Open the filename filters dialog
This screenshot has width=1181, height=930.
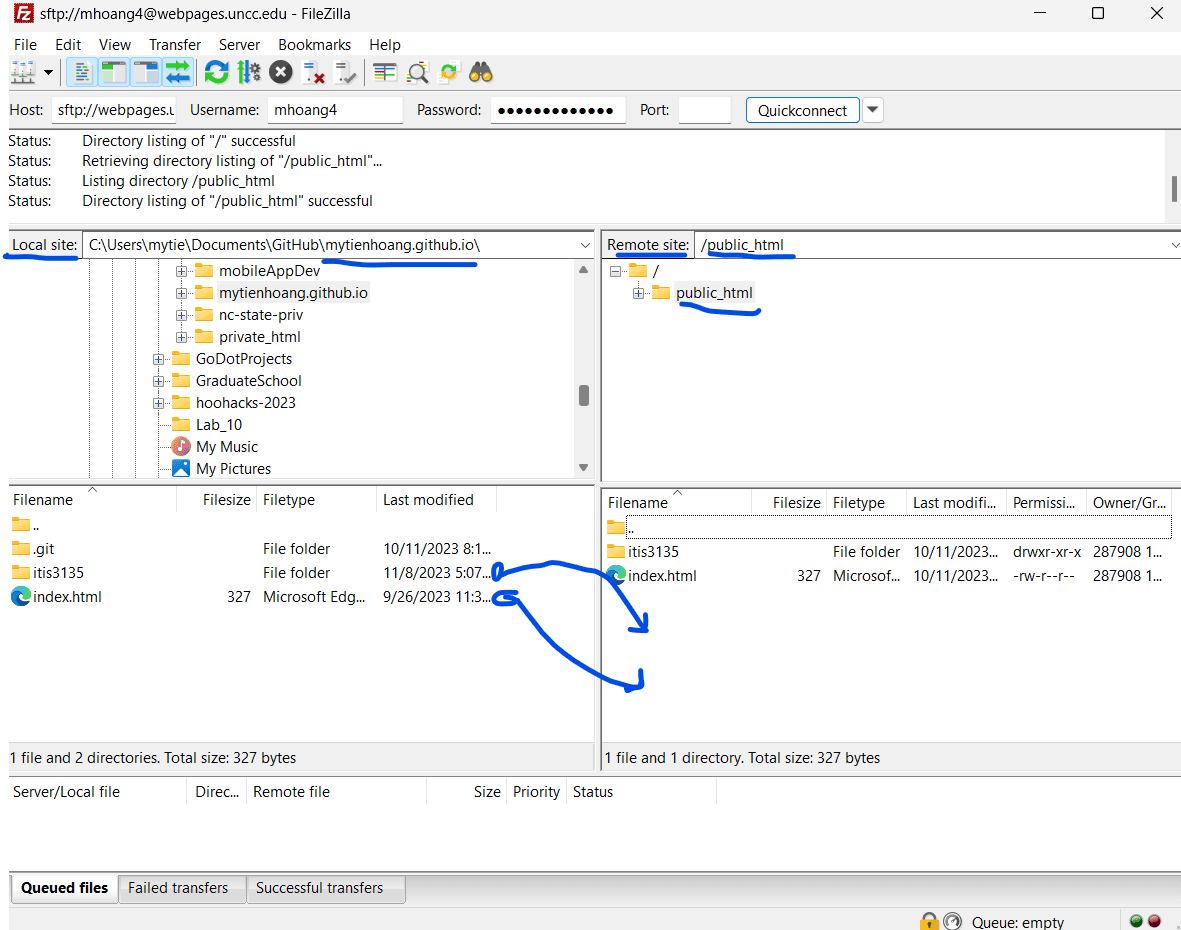[x=417, y=72]
